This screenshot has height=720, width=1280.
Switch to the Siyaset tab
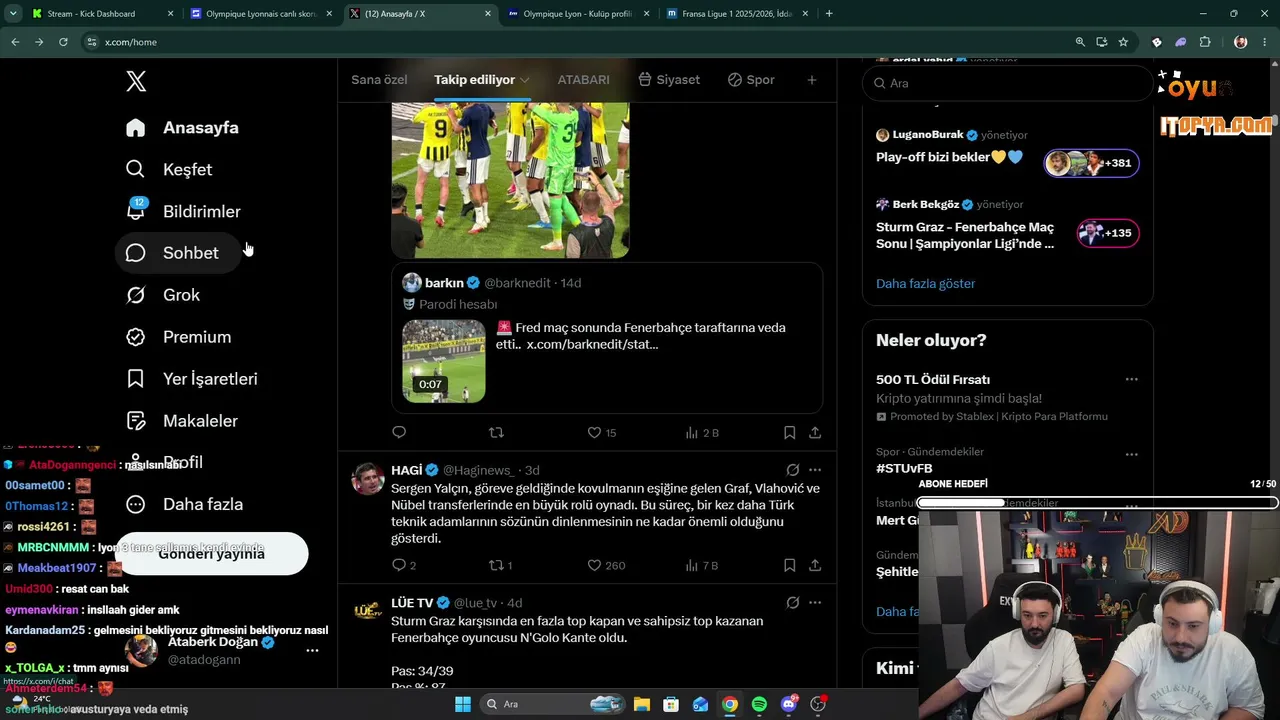[669, 80]
